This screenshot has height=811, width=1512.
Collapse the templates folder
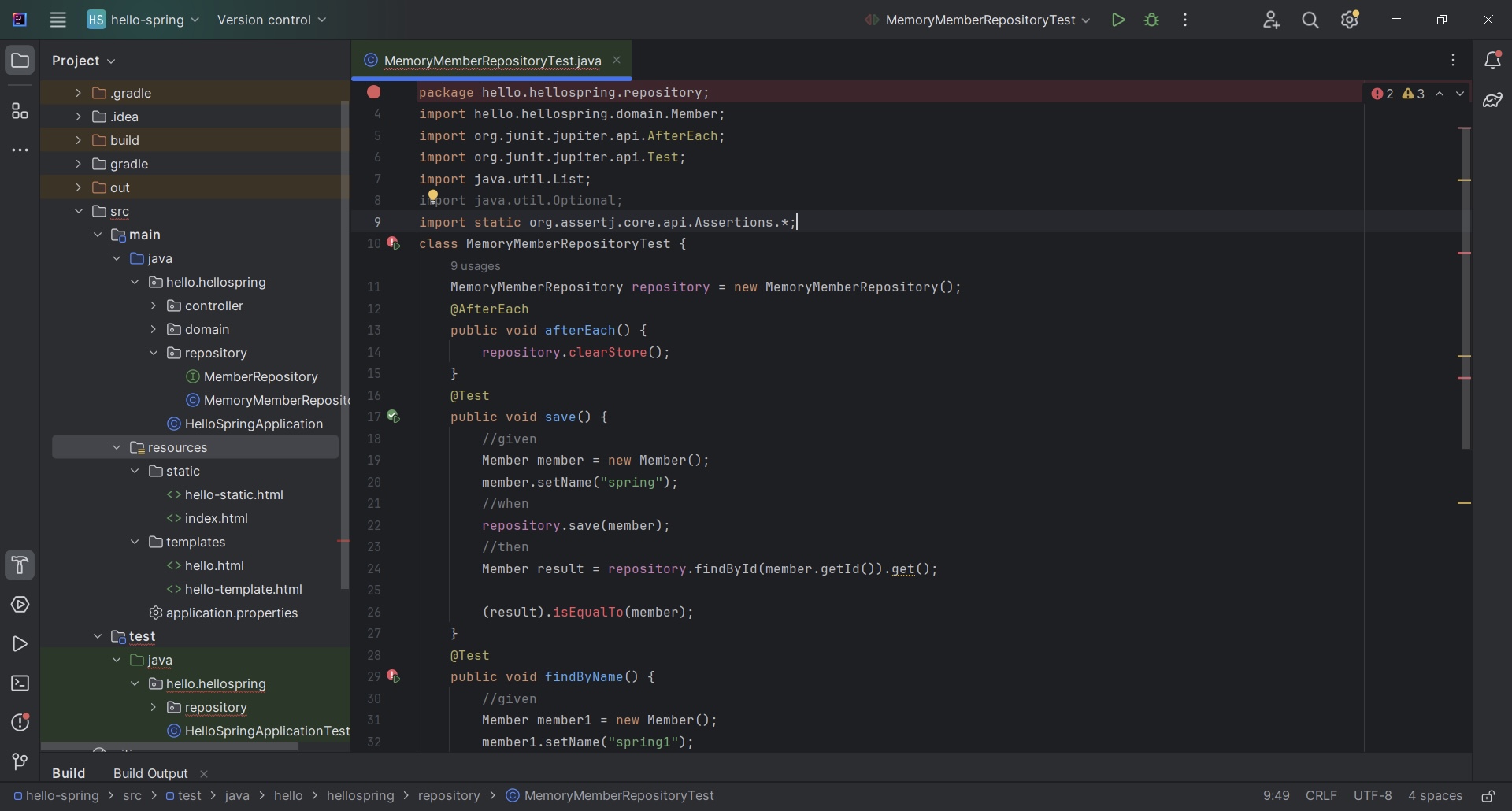(x=135, y=542)
